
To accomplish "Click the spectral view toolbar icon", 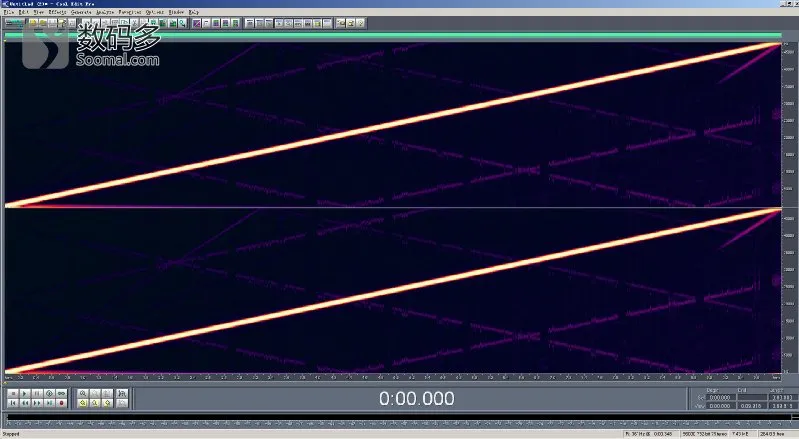I will (196, 23).
